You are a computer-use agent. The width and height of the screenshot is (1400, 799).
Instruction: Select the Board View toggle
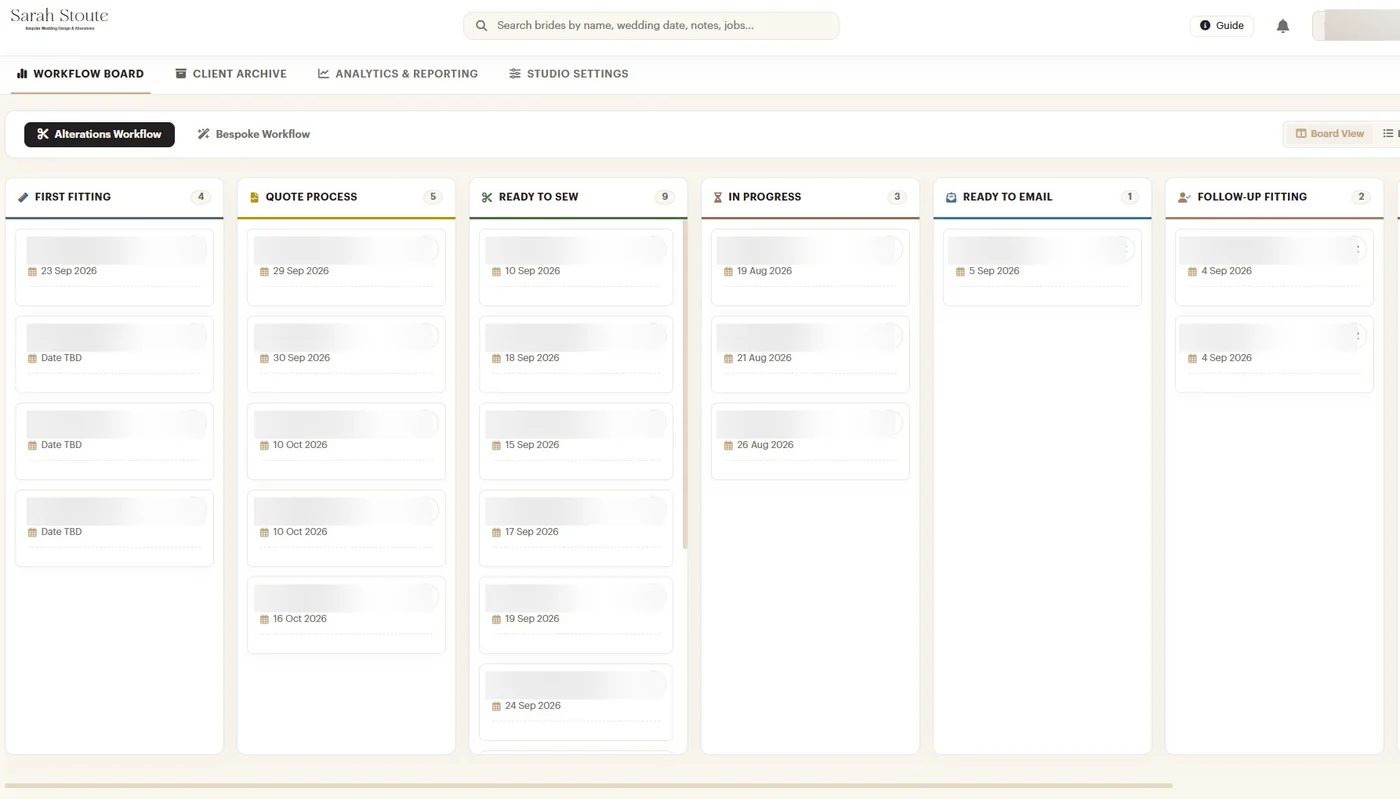click(1330, 134)
